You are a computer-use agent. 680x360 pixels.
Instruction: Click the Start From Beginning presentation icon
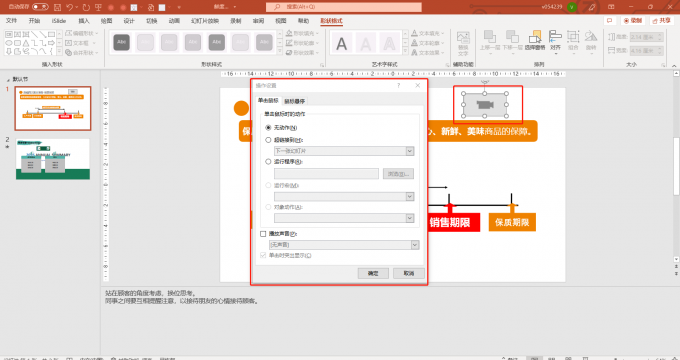coord(98,7)
